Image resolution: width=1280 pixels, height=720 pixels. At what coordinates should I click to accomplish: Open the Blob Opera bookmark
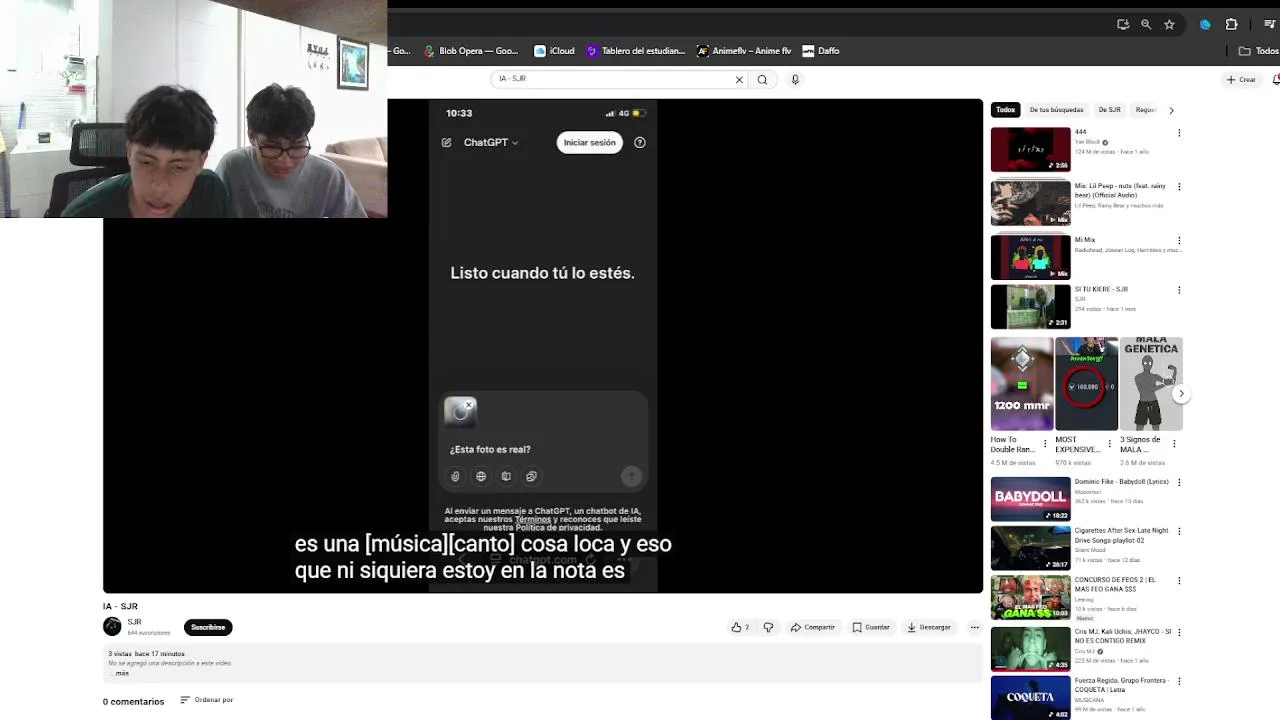click(471, 51)
